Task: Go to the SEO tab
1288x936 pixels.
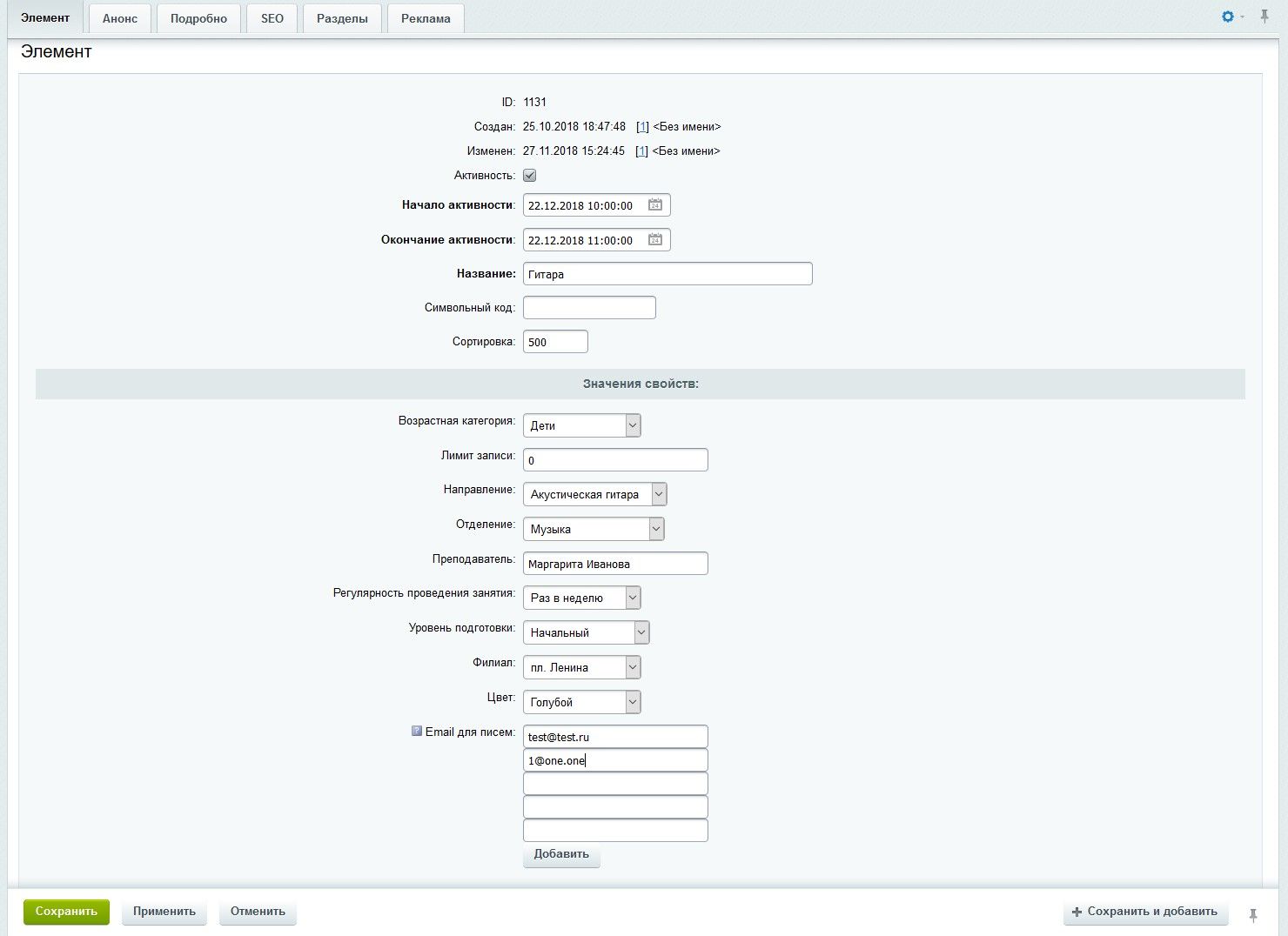Action: tap(272, 18)
